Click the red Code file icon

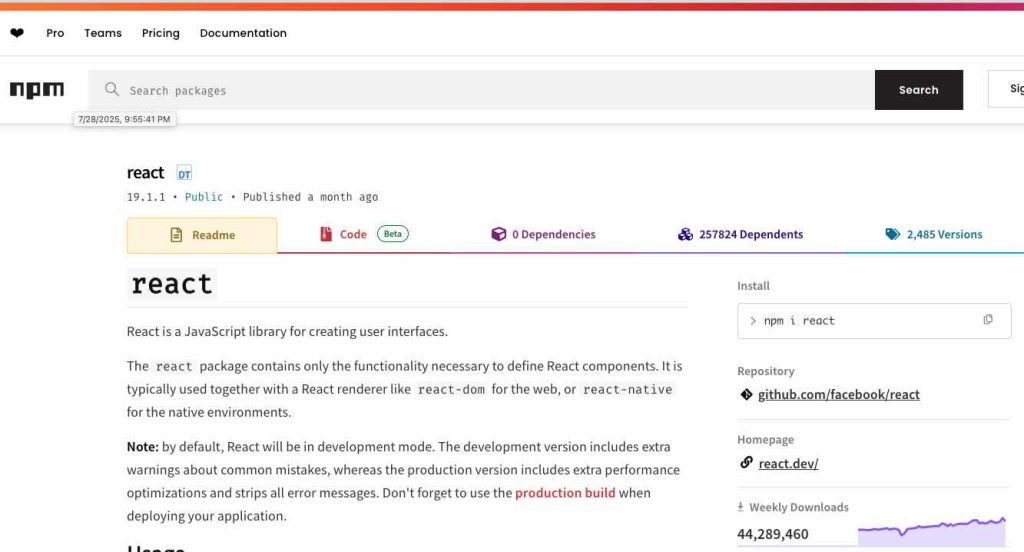click(326, 234)
